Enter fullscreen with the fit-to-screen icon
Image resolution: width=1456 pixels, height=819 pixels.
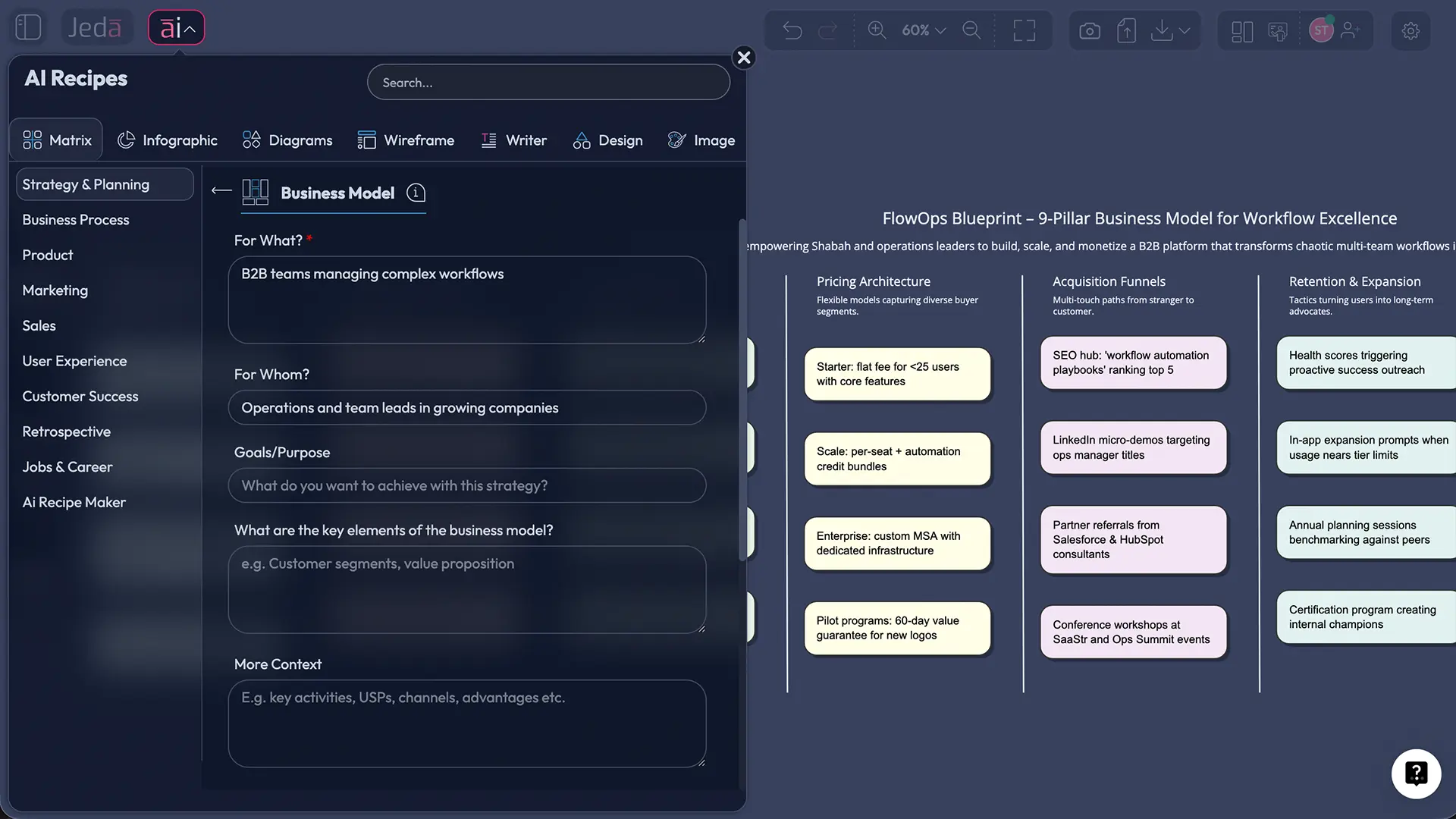(1023, 30)
